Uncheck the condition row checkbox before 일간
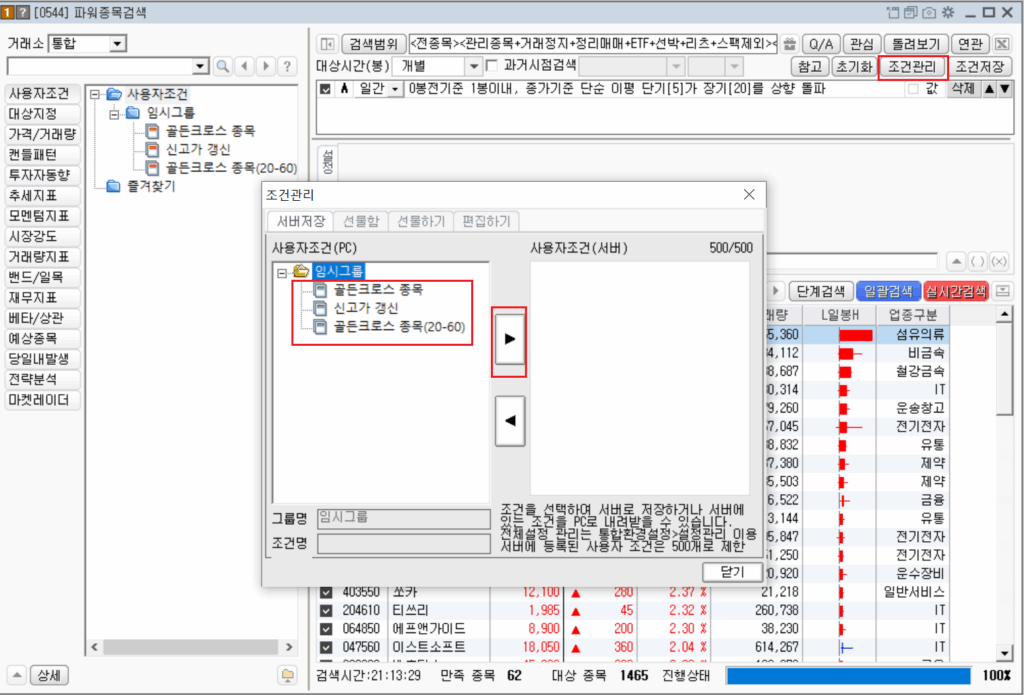This screenshot has width=1024, height=695. click(325, 89)
